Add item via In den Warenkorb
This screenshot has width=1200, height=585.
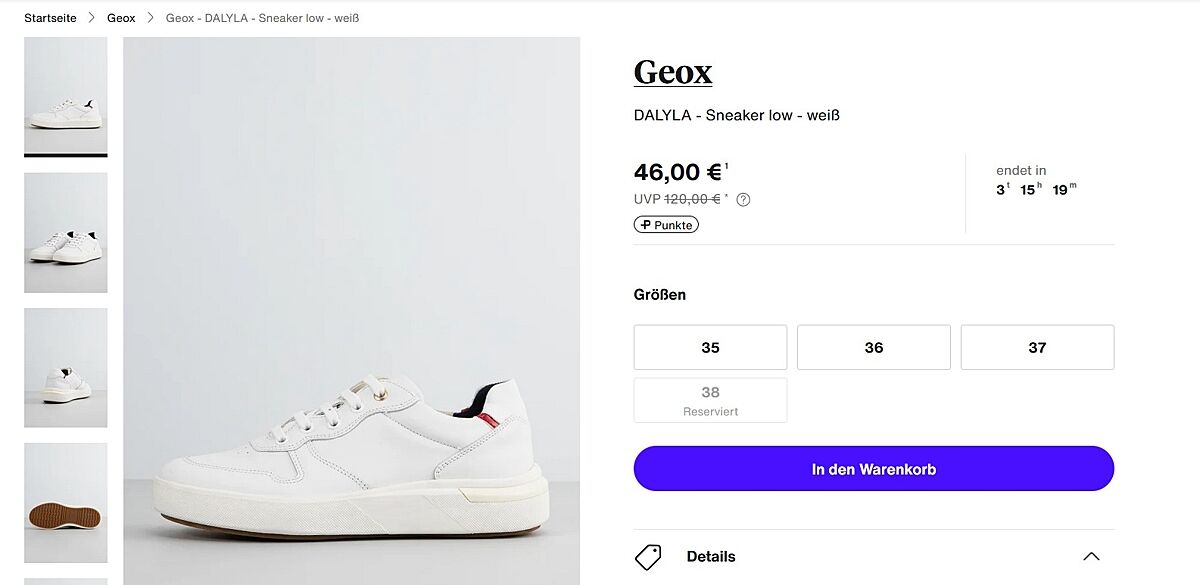click(873, 469)
